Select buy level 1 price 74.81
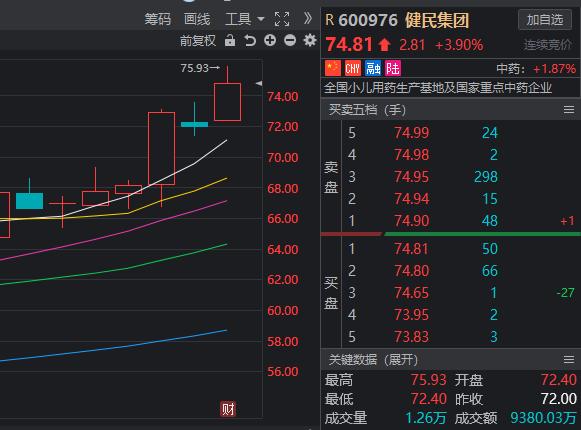581x430 pixels. (x=411, y=249)
